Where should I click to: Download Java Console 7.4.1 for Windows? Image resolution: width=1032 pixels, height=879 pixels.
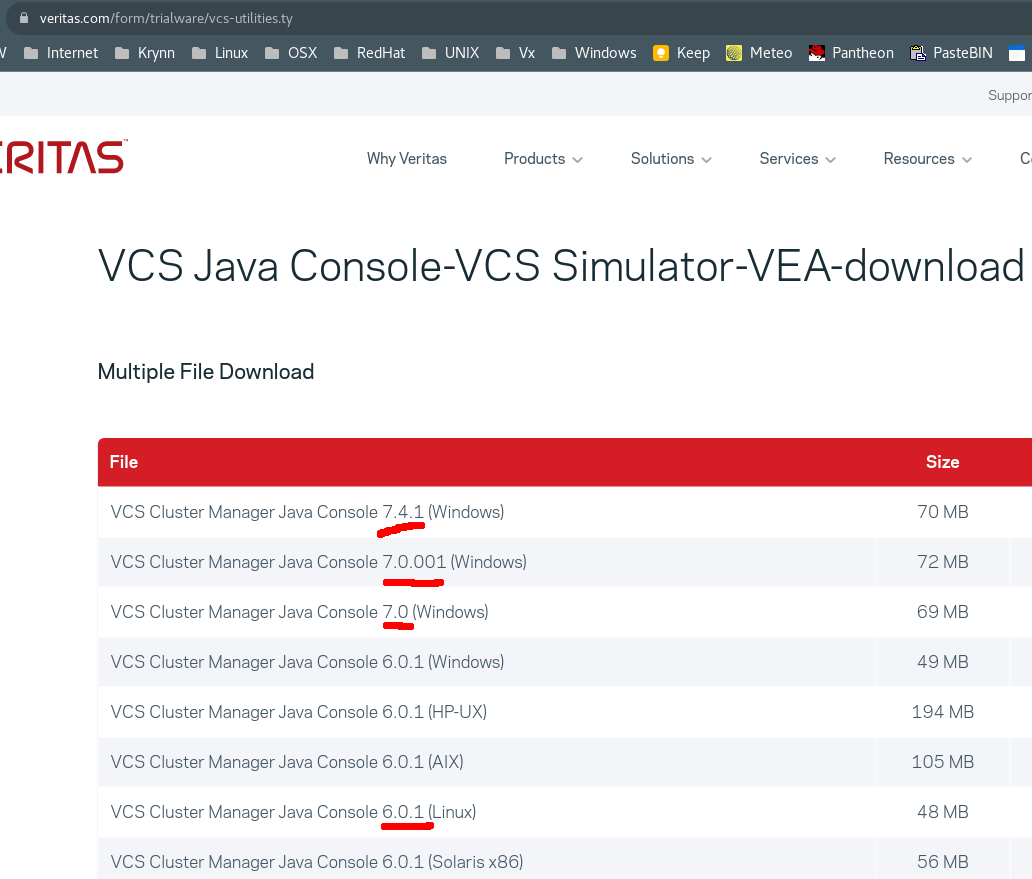(307, 512)
